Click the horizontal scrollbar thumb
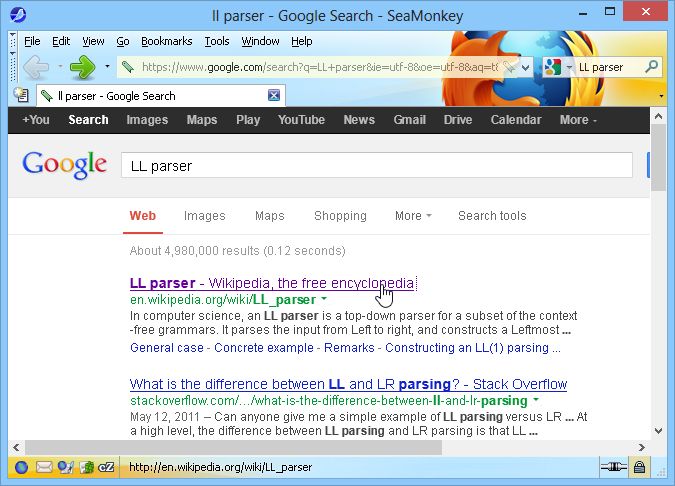 point(233,447)
